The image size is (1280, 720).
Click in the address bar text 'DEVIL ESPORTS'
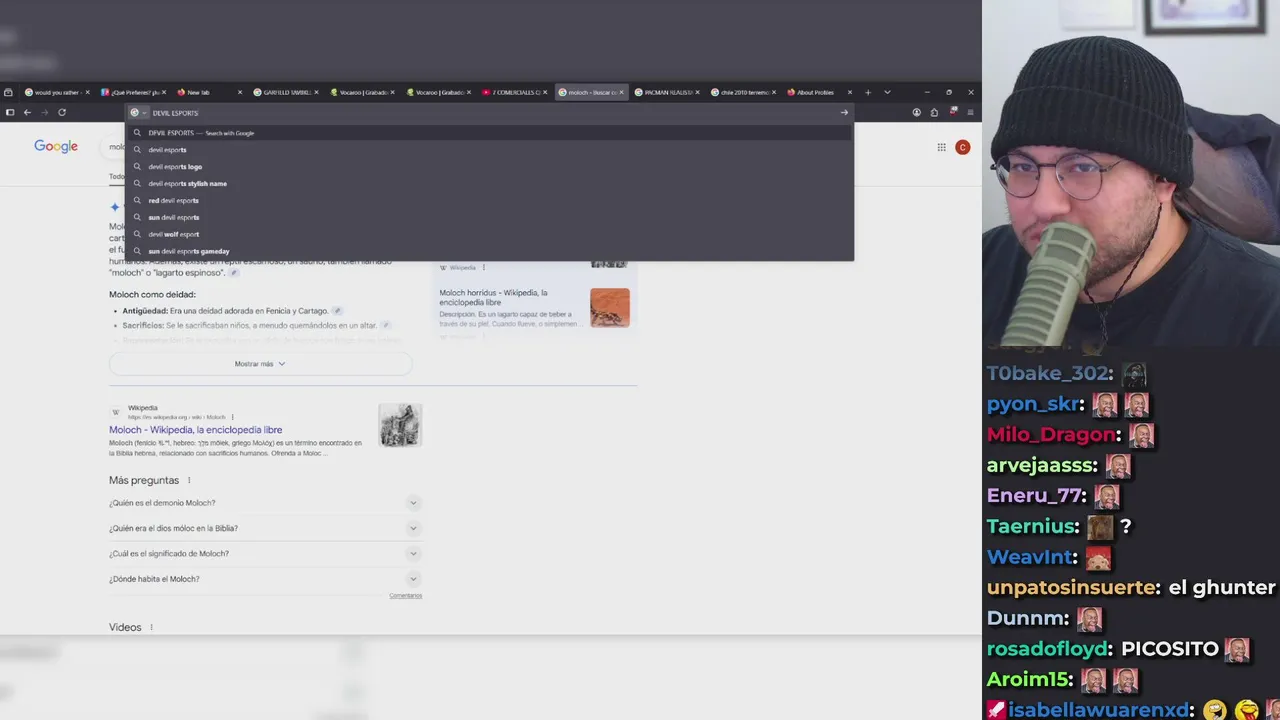[175, 113]
